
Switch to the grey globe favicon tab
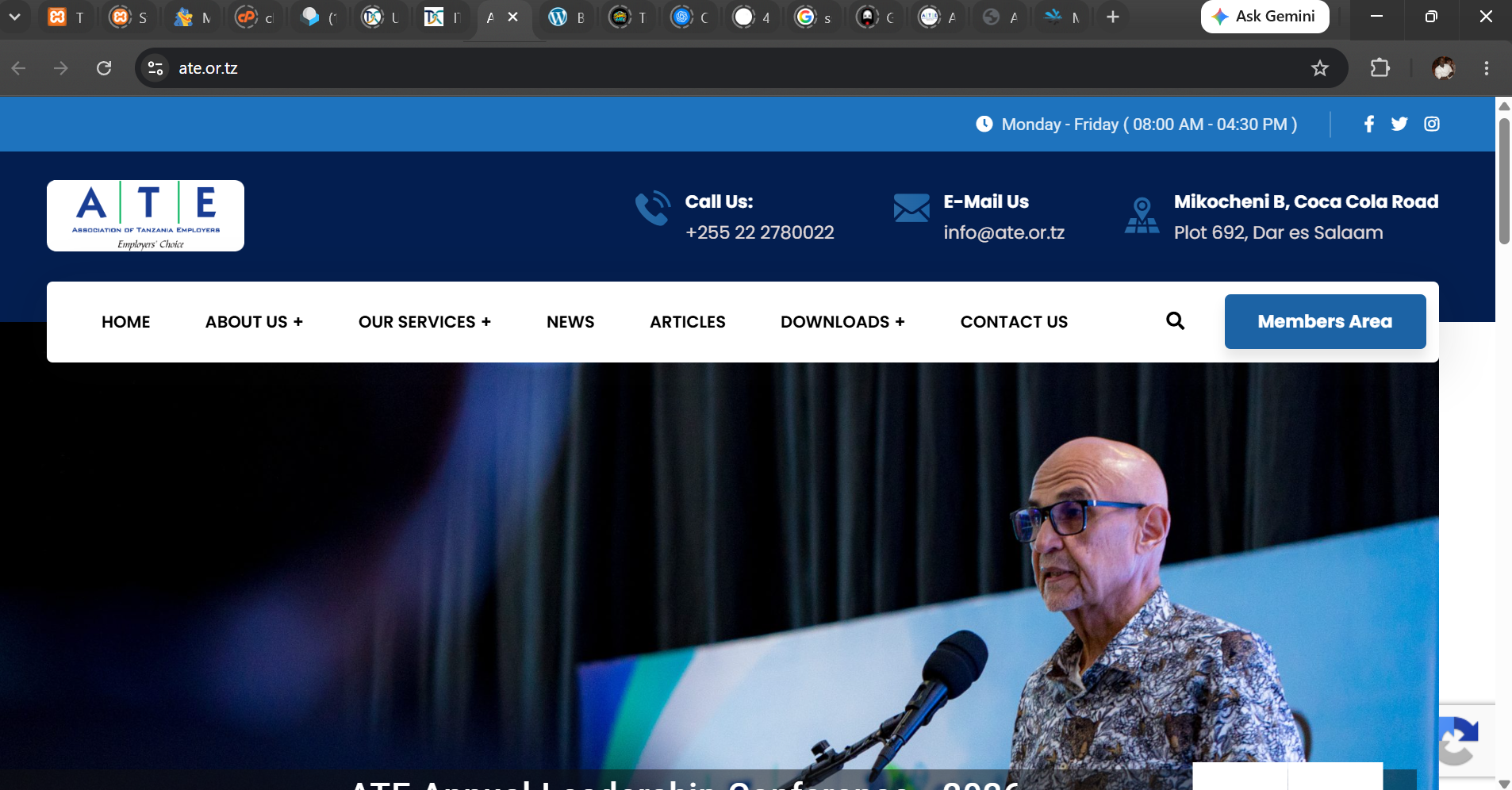click(x=1000, y=17)
